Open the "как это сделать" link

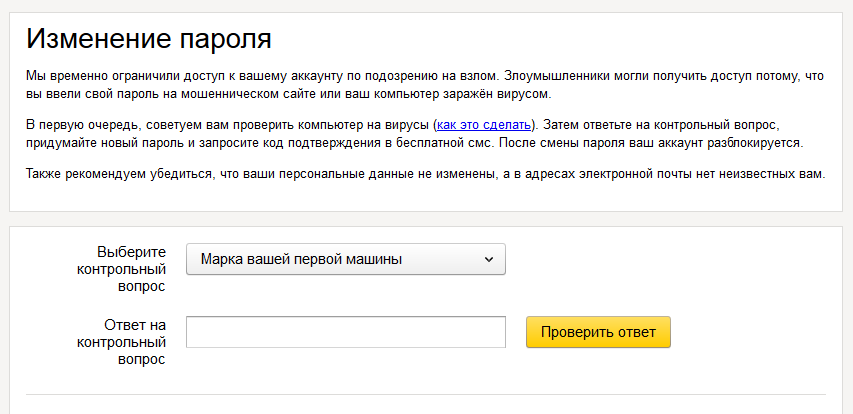click(483, 125)
